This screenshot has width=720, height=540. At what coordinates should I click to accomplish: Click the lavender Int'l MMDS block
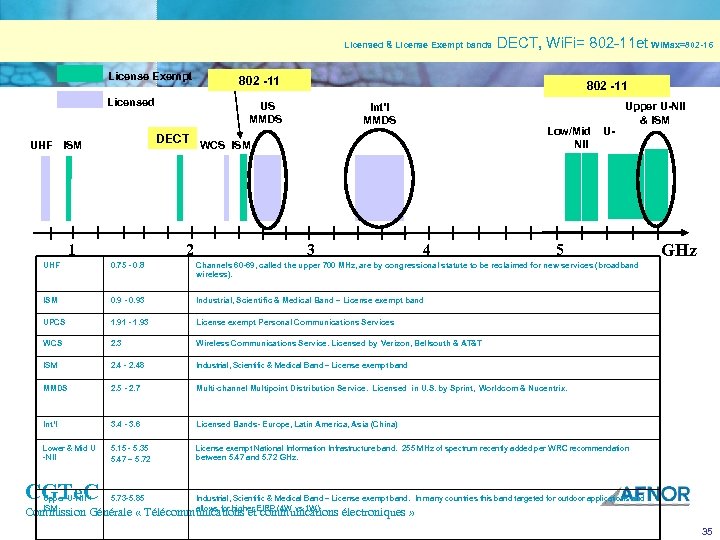pyautogui.click(x=379, y=188)
